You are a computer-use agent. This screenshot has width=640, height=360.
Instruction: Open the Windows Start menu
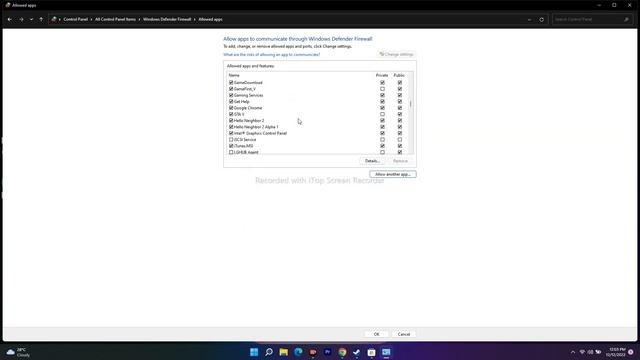(x=254, y=352)
